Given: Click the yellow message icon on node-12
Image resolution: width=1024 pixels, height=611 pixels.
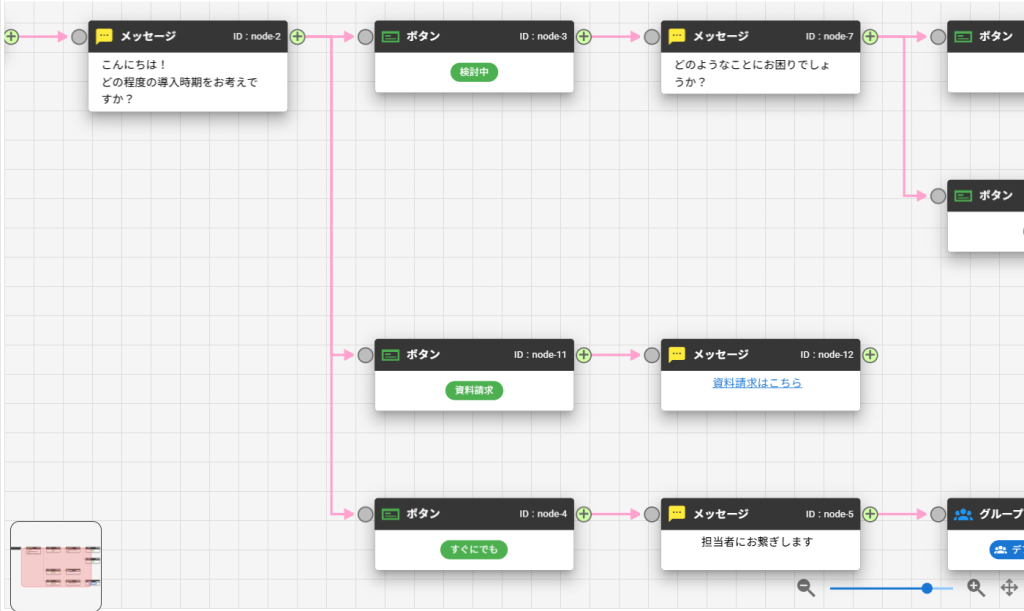Looking at the screenshot, I should (677, 355).
